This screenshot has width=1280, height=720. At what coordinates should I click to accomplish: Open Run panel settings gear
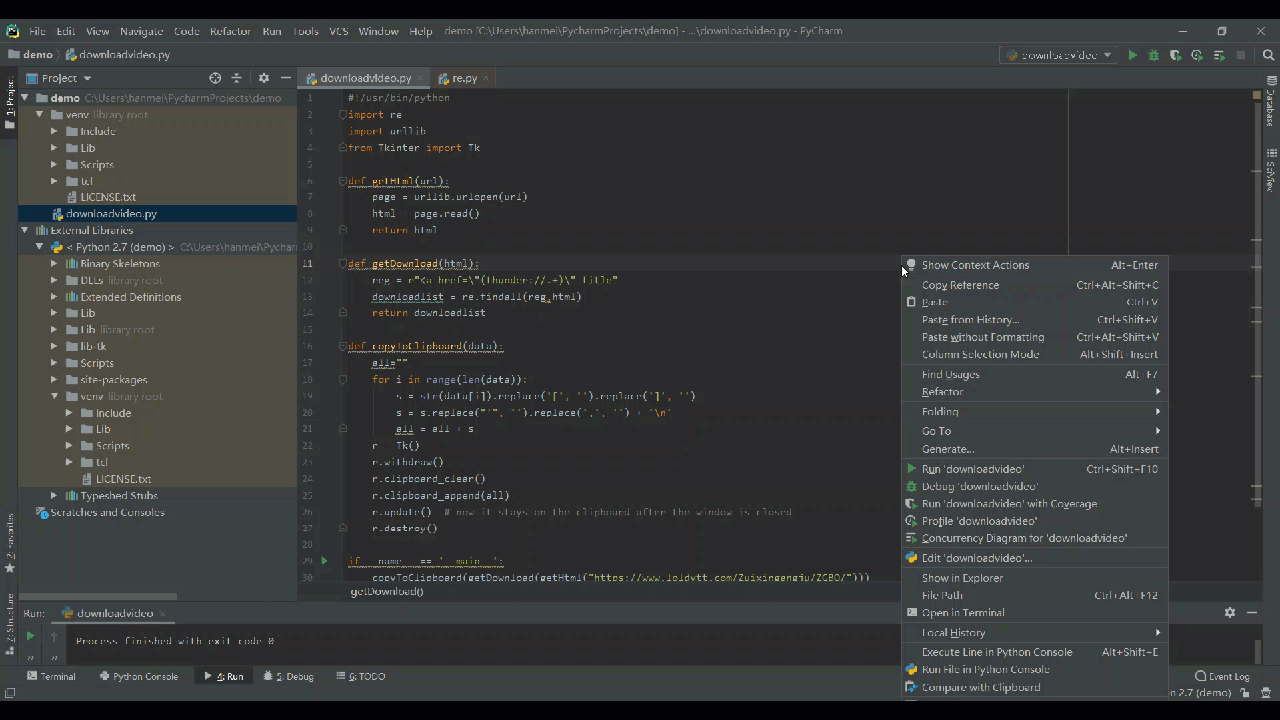[x=1230, y=612]
